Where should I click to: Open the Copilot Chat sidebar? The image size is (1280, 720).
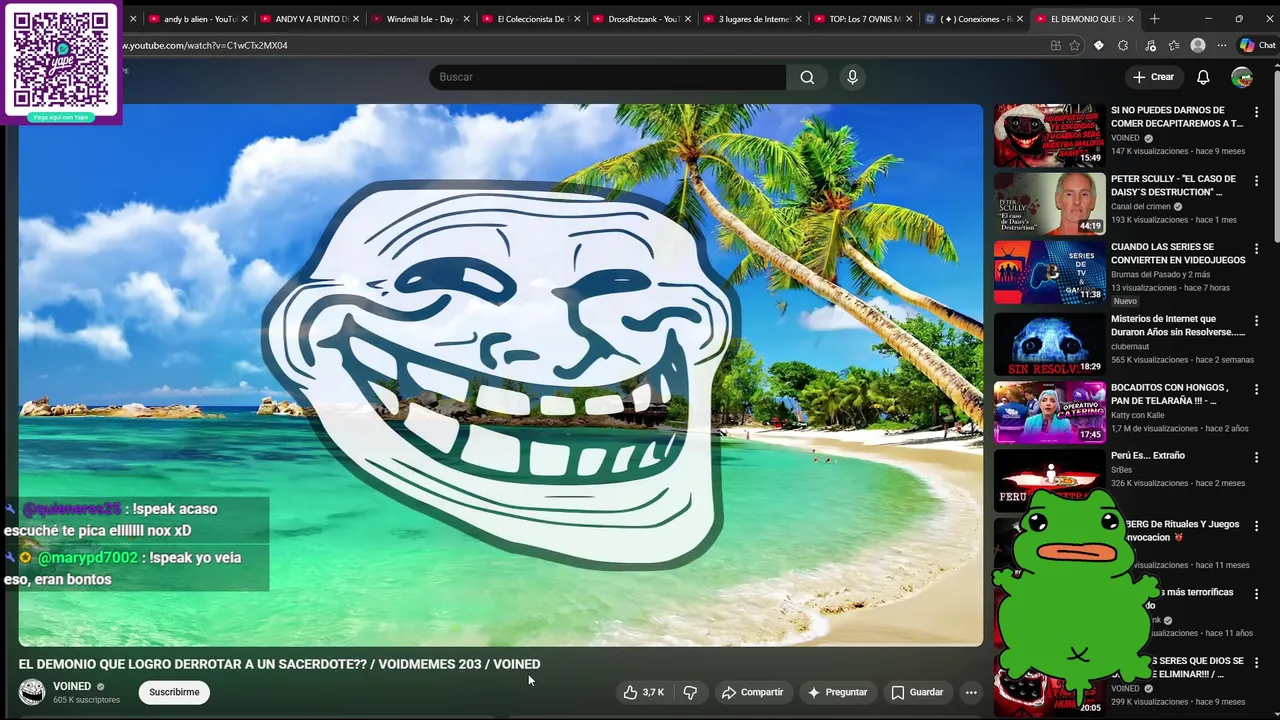(1258, 45)
